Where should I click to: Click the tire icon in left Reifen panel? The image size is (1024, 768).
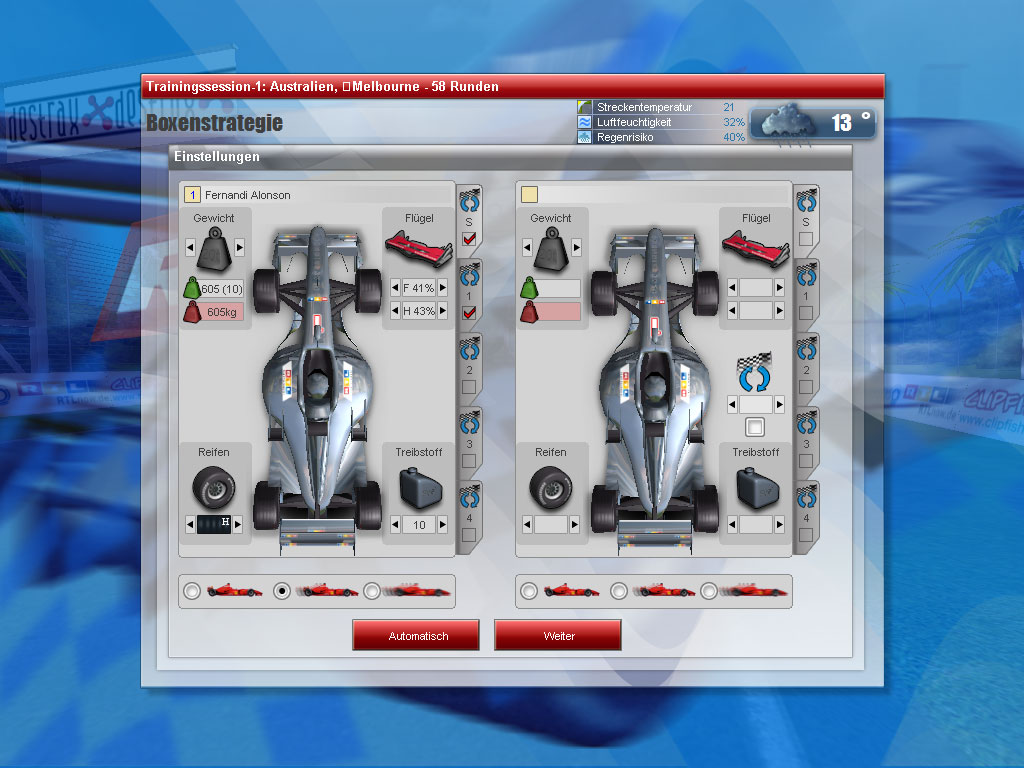click(214, 487)
